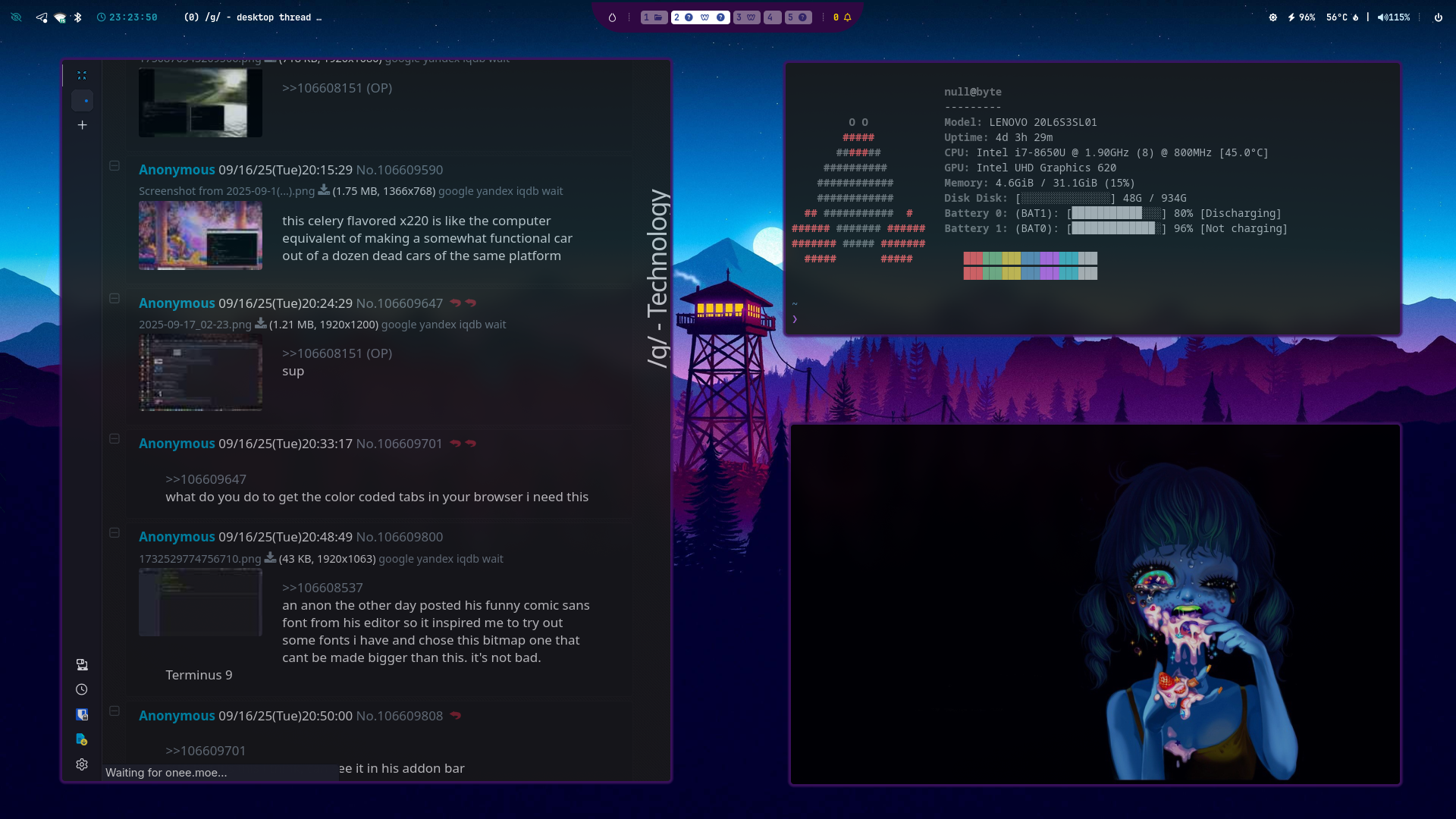Follow quote link >>106609701
The height and width of the screenshot is (819, 1456).
(206, 751)
